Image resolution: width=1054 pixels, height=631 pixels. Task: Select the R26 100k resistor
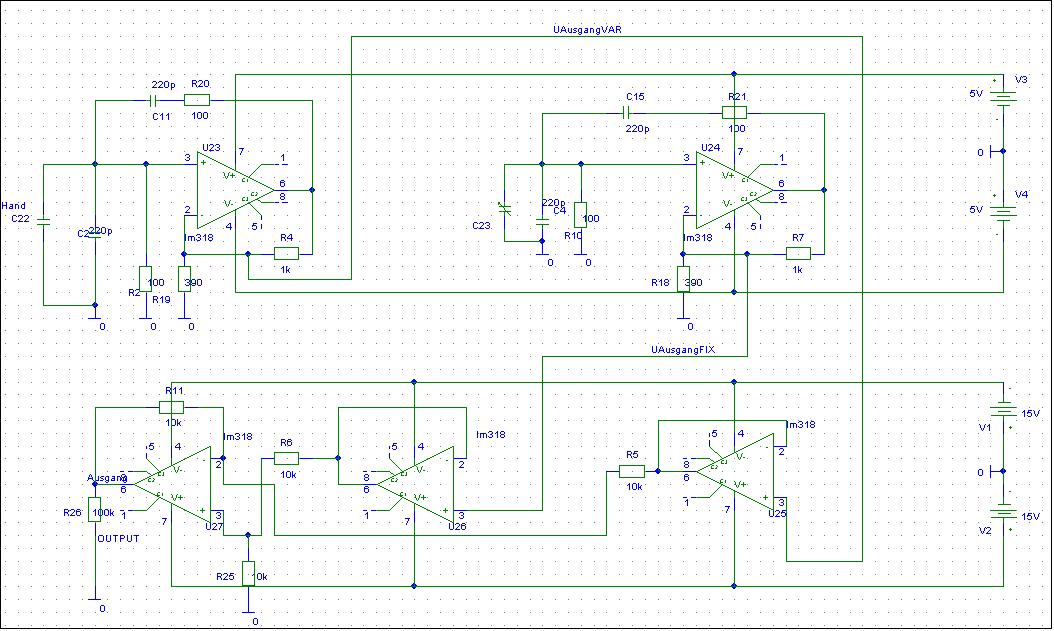(x=94, y=506)
